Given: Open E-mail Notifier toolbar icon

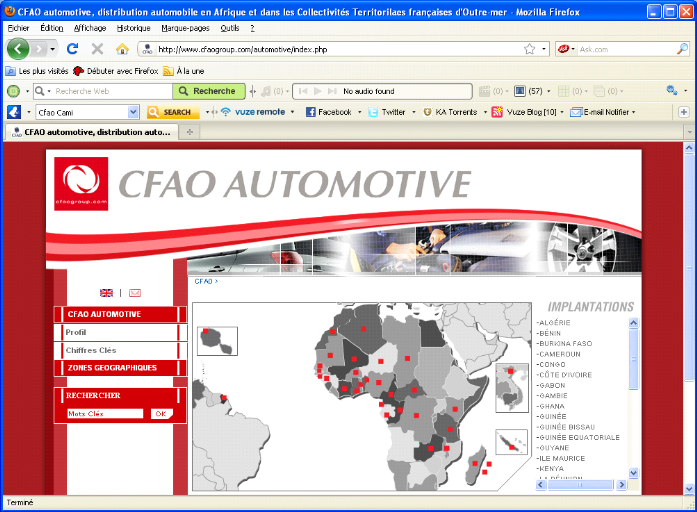Looking at the screenshot, I should (576, 112).
